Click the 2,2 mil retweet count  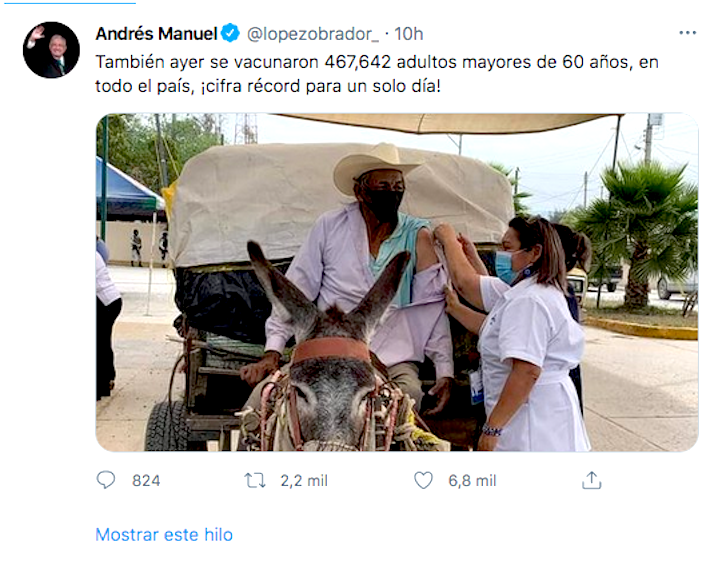coord(304,481)
